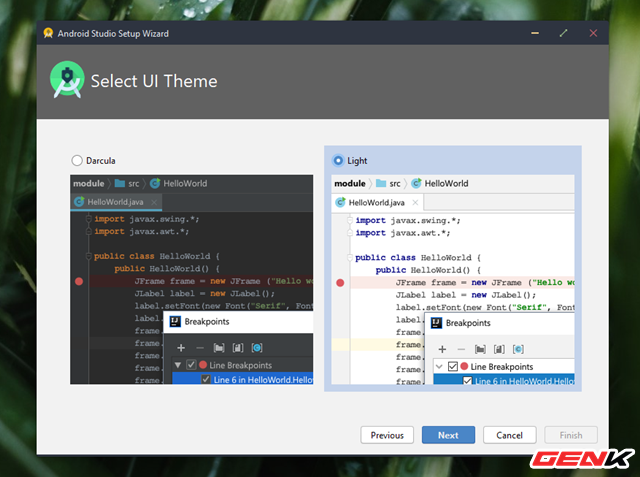The height and width of the screenshot is (477, 640).
Task: Select the Light theme radio button
Action: pyautogui.click(x=338, y=160)
